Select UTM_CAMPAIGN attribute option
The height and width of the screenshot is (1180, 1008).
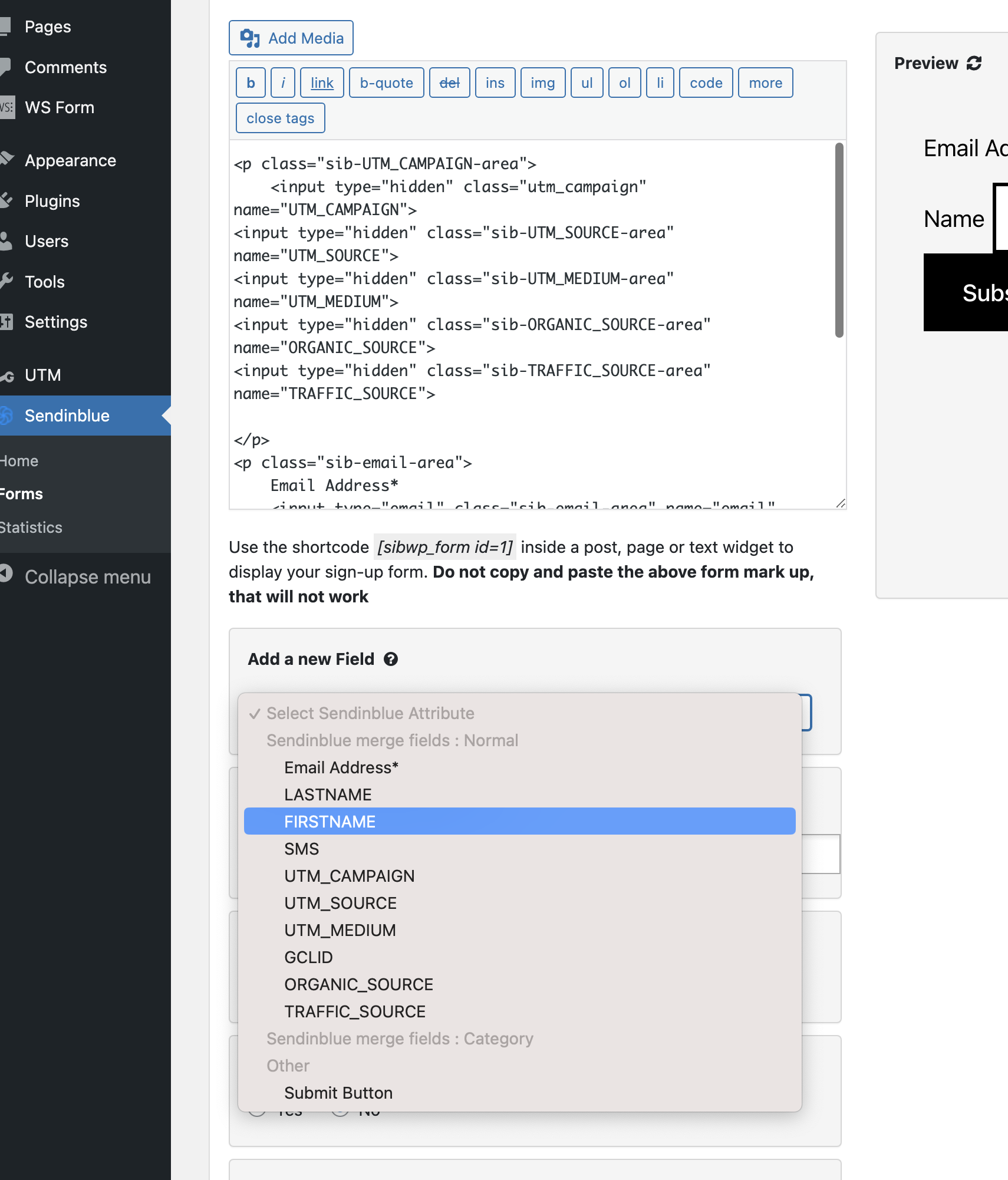point(349,875)
